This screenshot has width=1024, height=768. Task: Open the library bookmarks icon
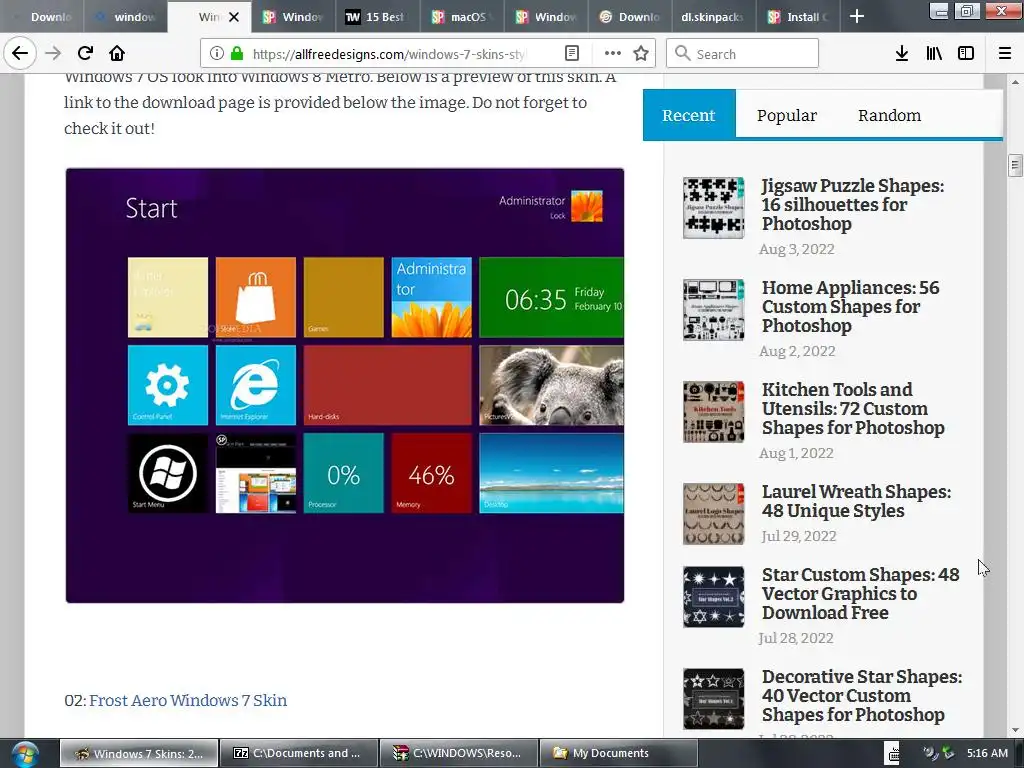point(934,54)
